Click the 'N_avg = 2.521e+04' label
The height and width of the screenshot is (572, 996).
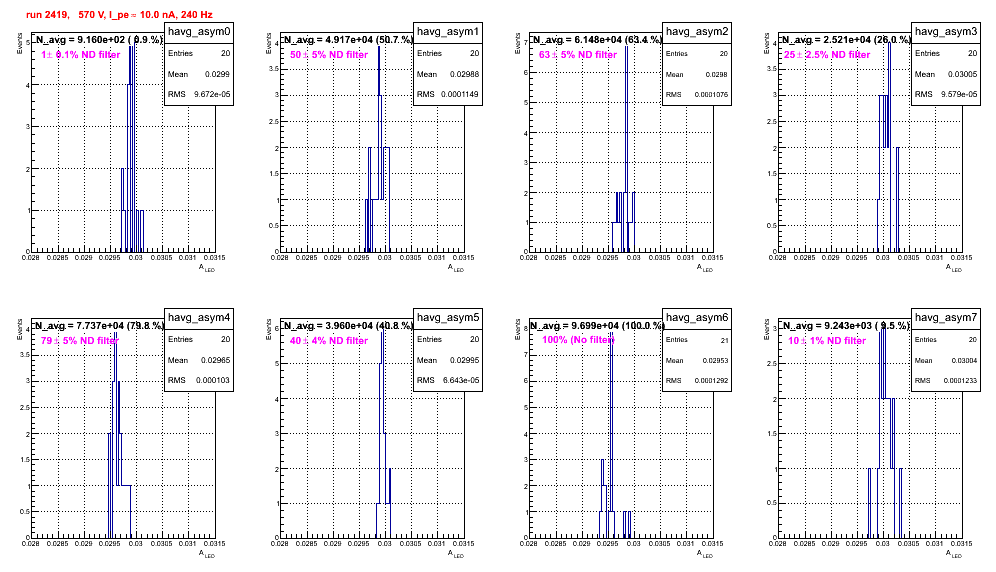pos(846,39)
